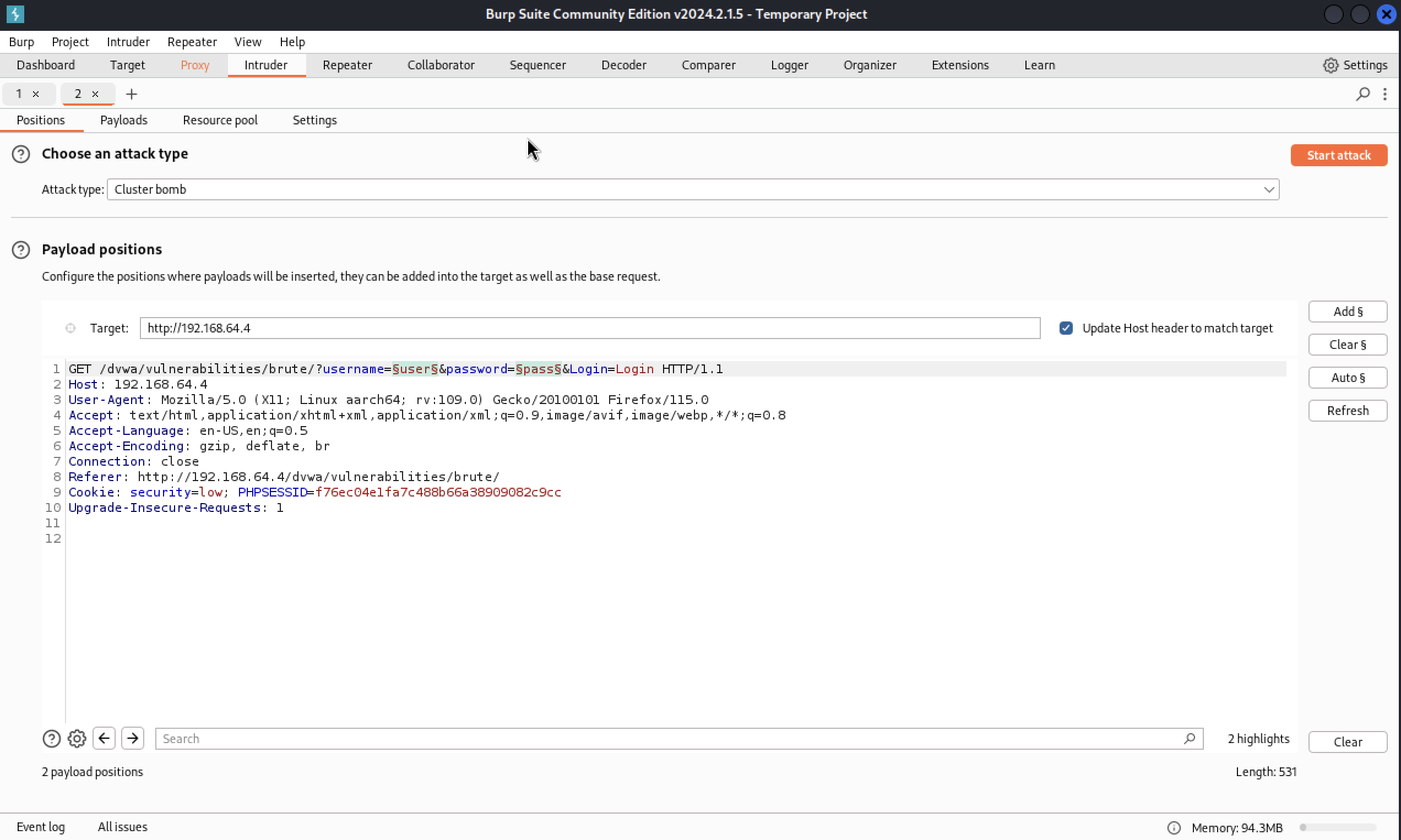Add a new Intruder tab with plus
The height and width of the screenshot is (840, 1401).
(132, 94)
